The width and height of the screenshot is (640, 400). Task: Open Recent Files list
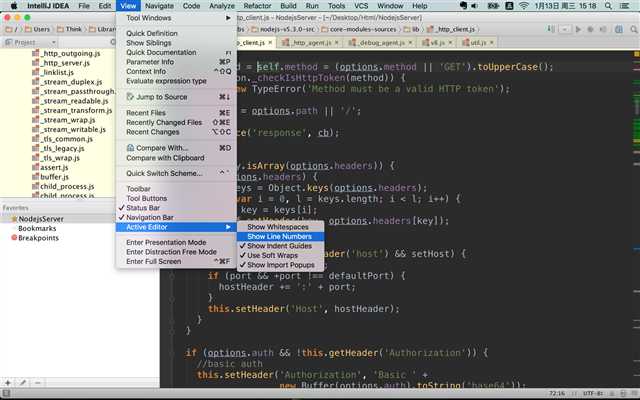tap(176, 113)
